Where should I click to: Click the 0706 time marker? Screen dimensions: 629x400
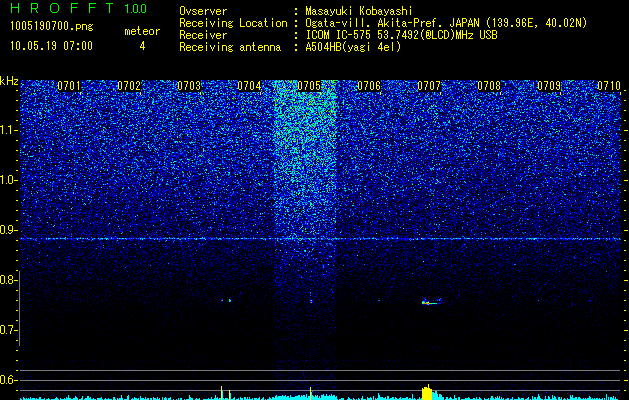pos(369,86)
